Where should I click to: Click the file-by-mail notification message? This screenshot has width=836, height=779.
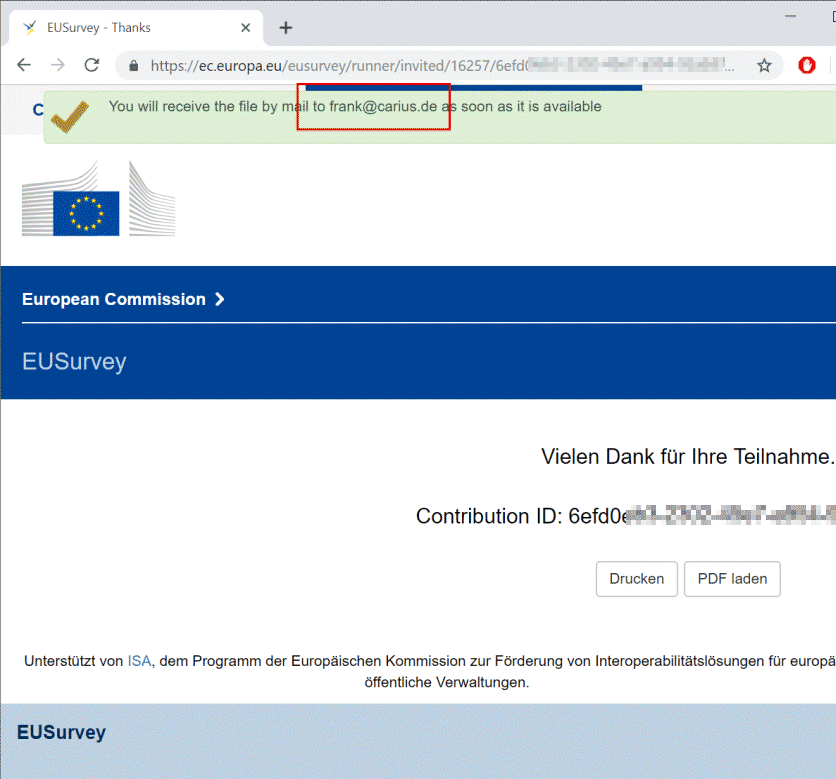coord(355,107)
